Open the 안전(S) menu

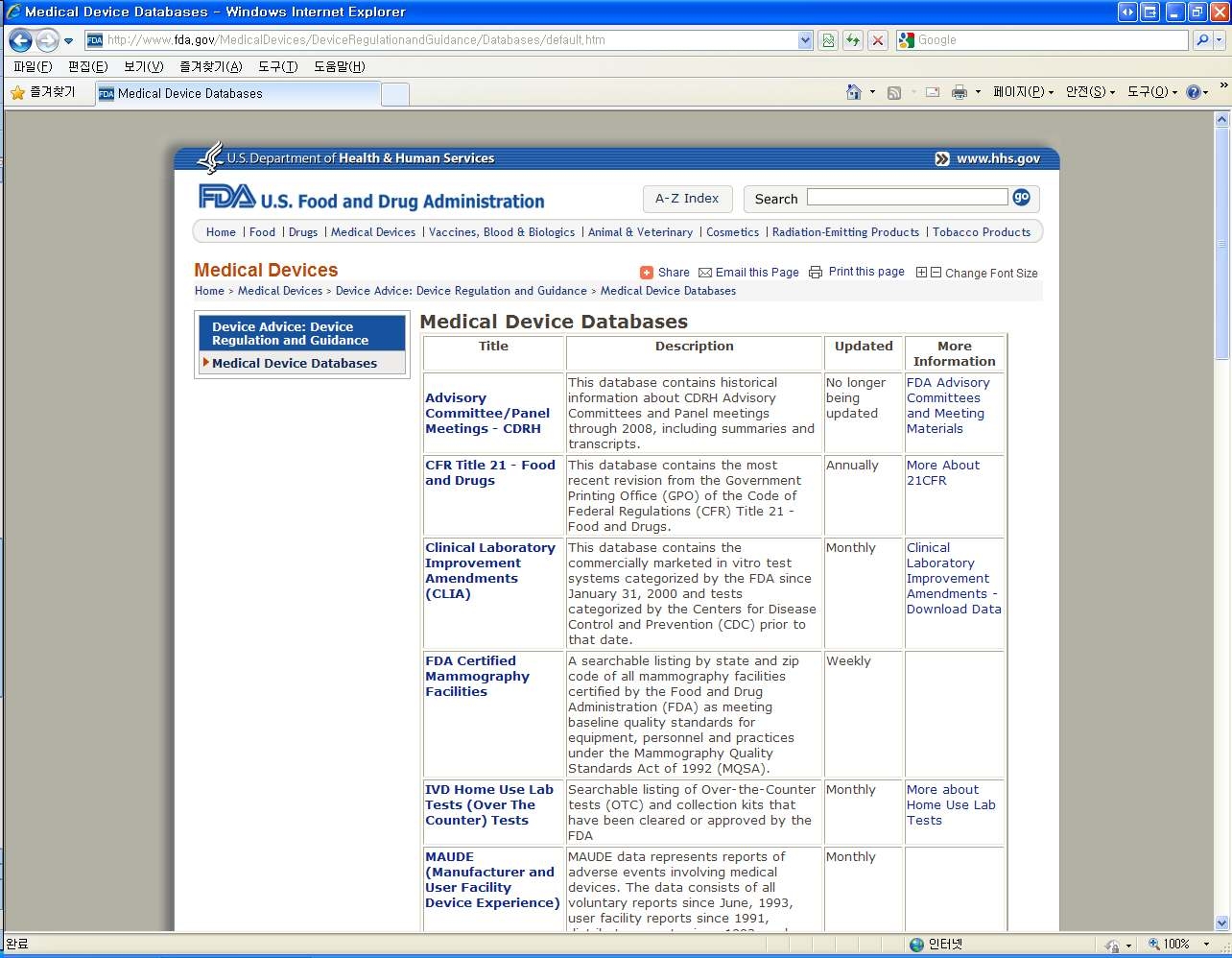point(1090,92)
